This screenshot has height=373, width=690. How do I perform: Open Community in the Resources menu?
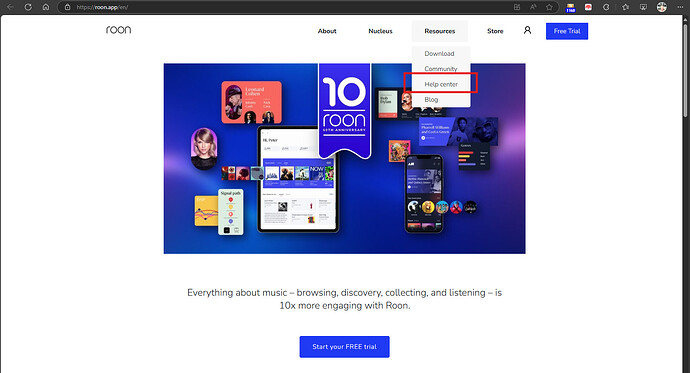[x=440, y=69]
